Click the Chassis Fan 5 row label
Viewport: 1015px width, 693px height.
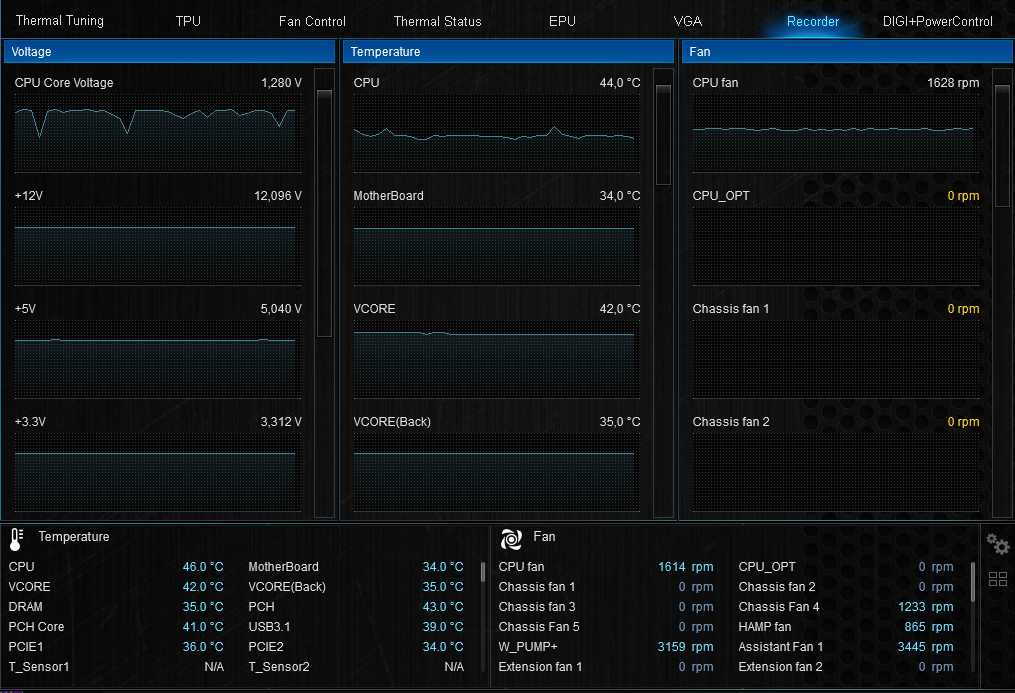click(x=539, y=627)
